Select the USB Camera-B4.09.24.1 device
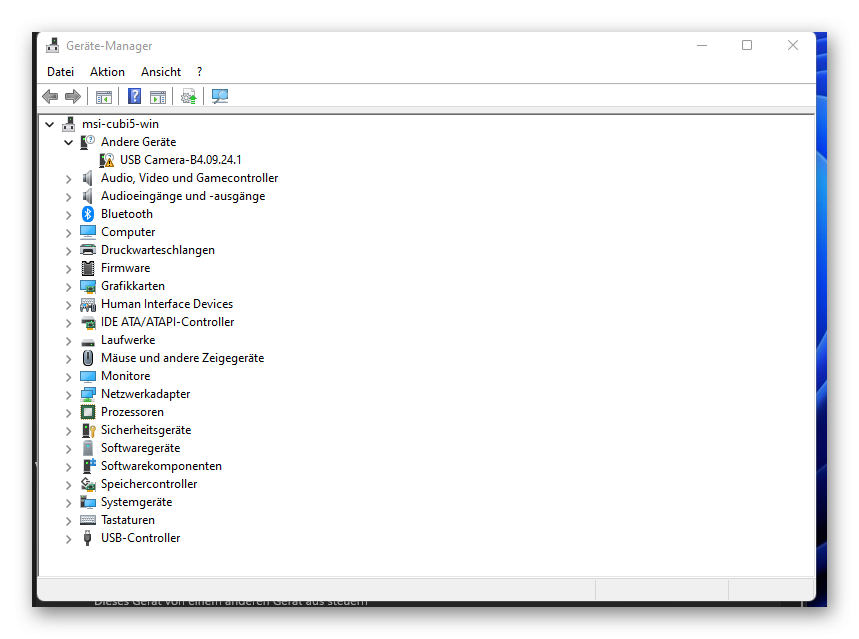This screenshot has height=639, width=859. [x=181, y=160]
